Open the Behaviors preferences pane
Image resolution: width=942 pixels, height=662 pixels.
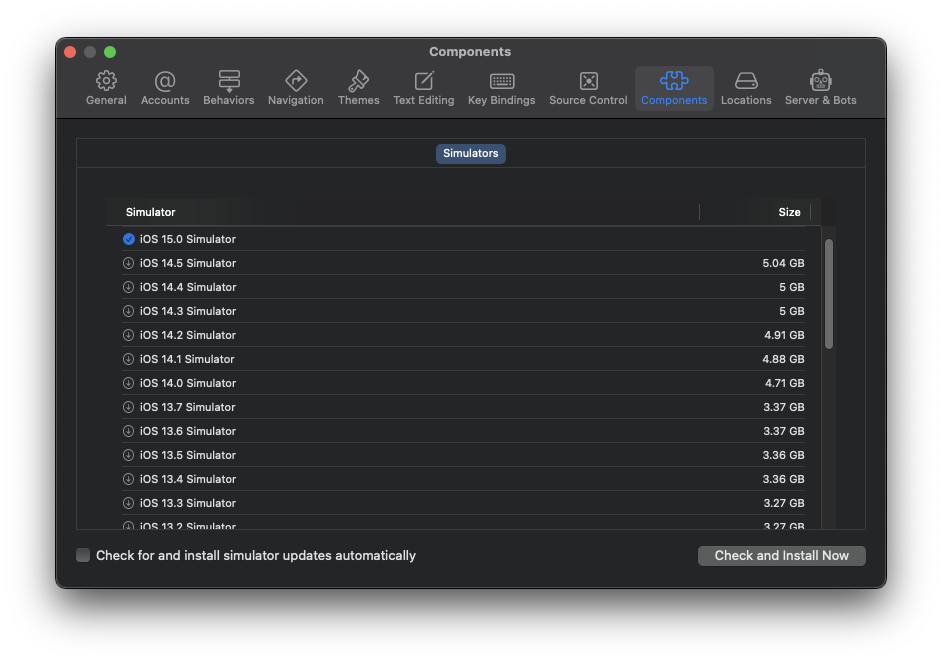[x=229, y=88]
